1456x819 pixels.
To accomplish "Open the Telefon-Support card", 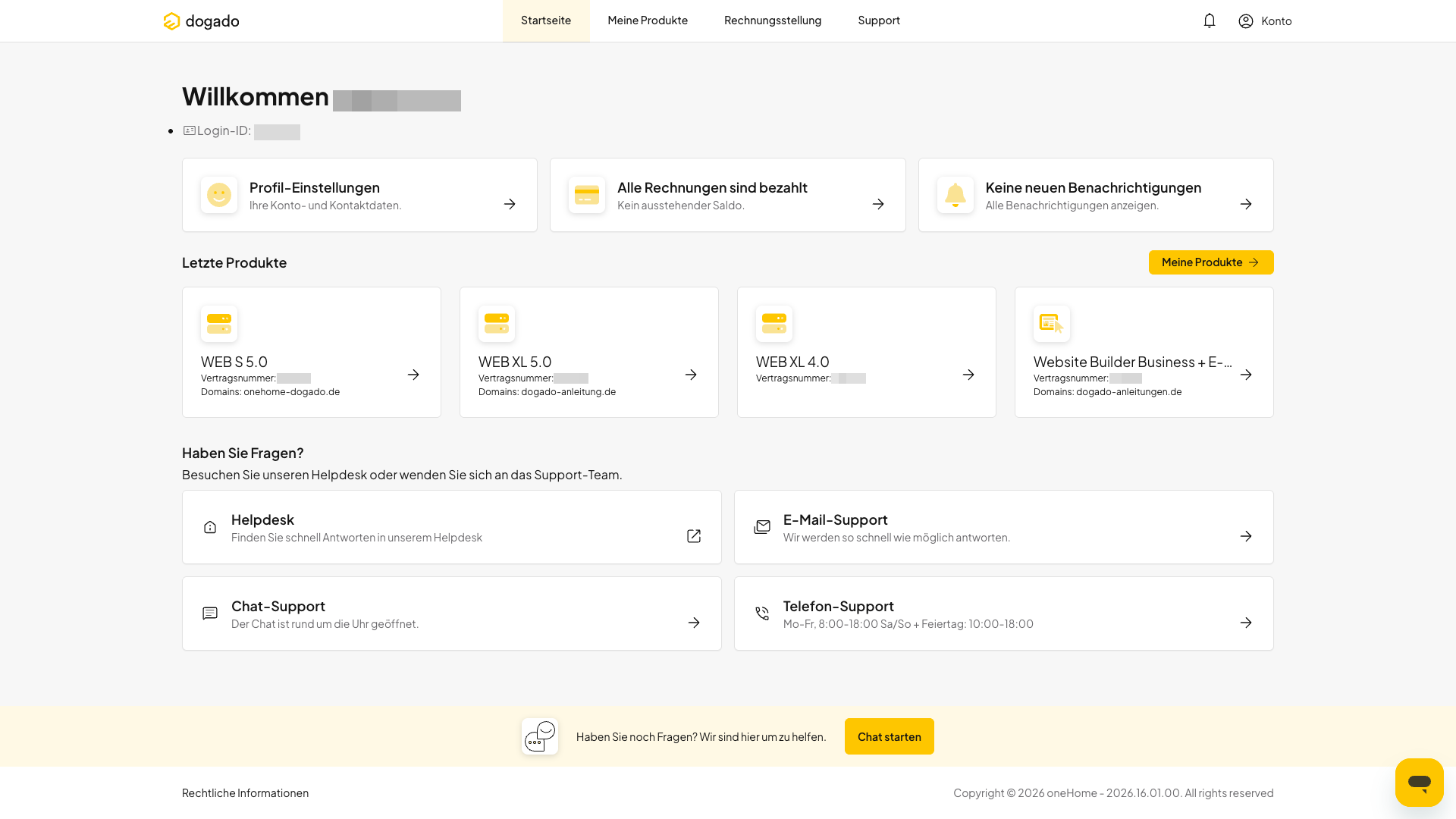I will point(1004,613).
